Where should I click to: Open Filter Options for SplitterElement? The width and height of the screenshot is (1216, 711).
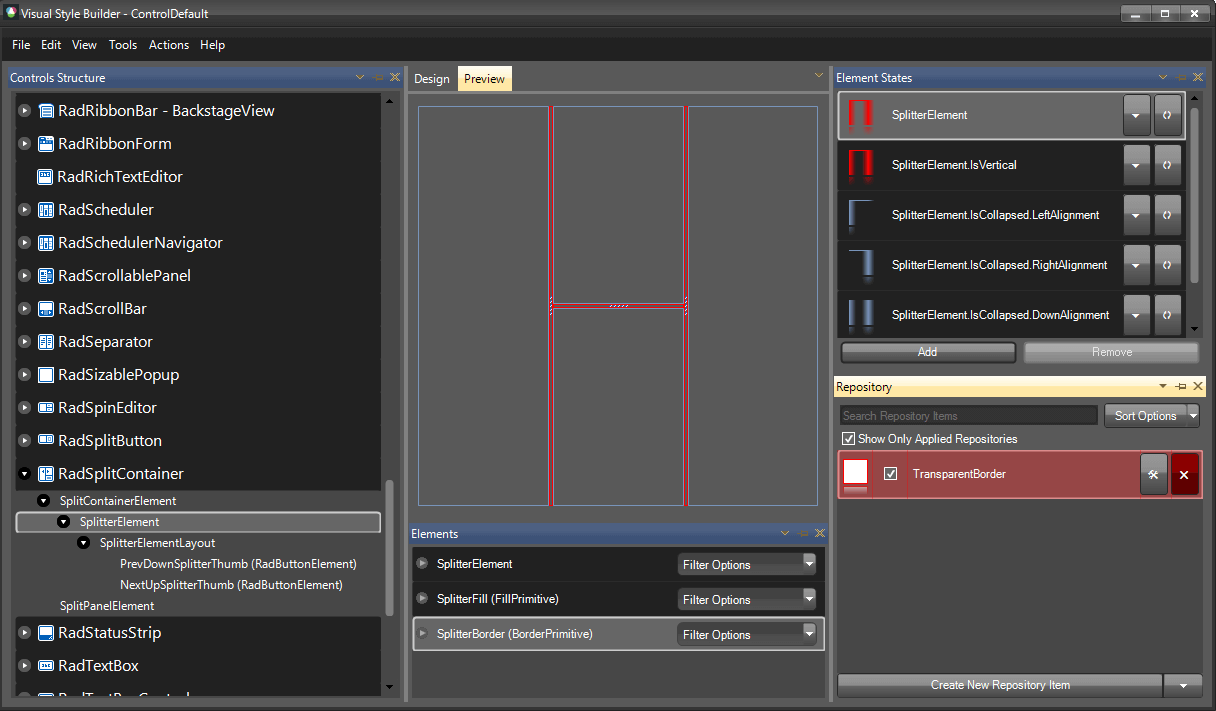pyautogui.click(x=747, y=565)
